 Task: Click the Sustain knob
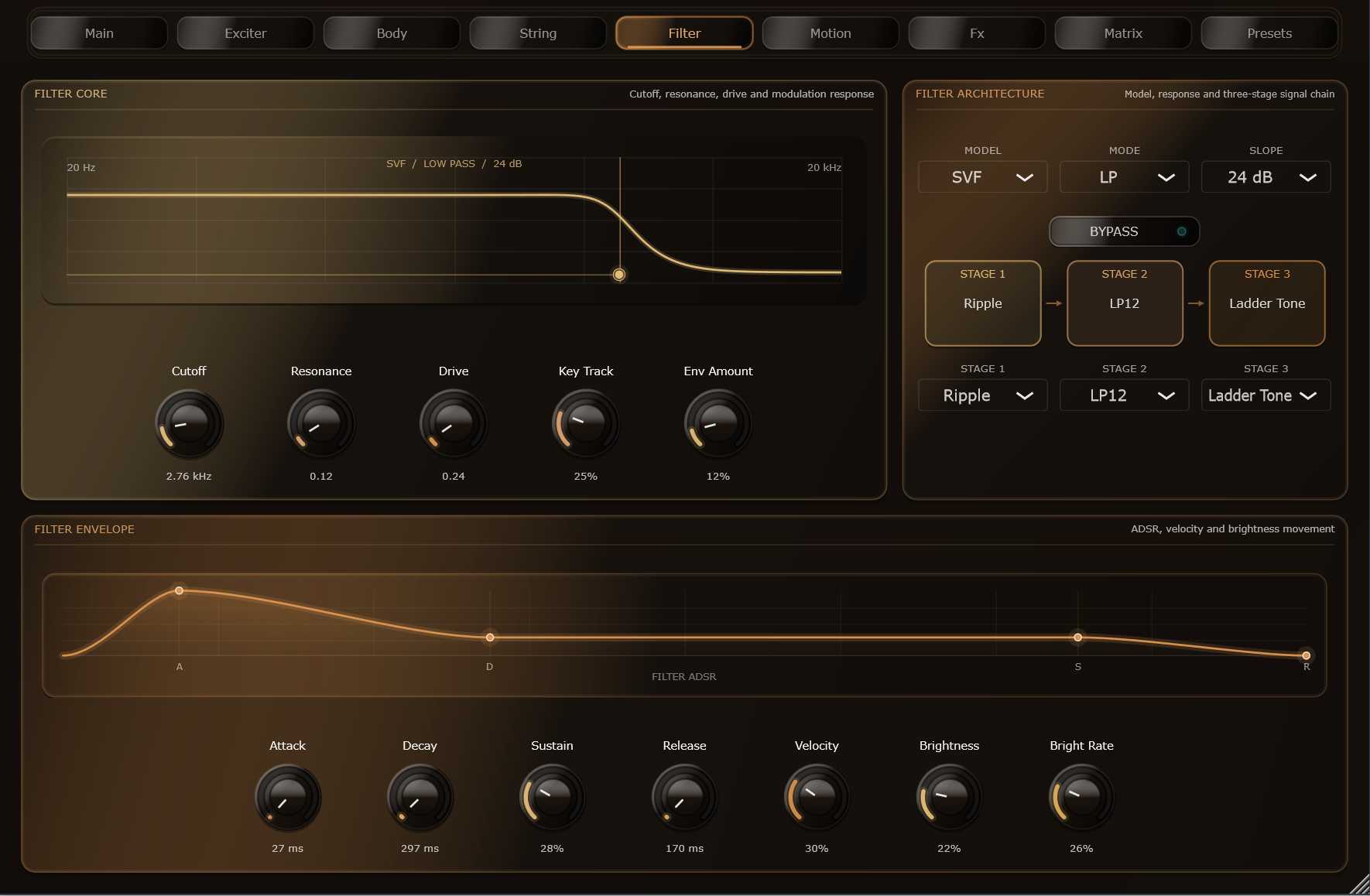[553, 798]
